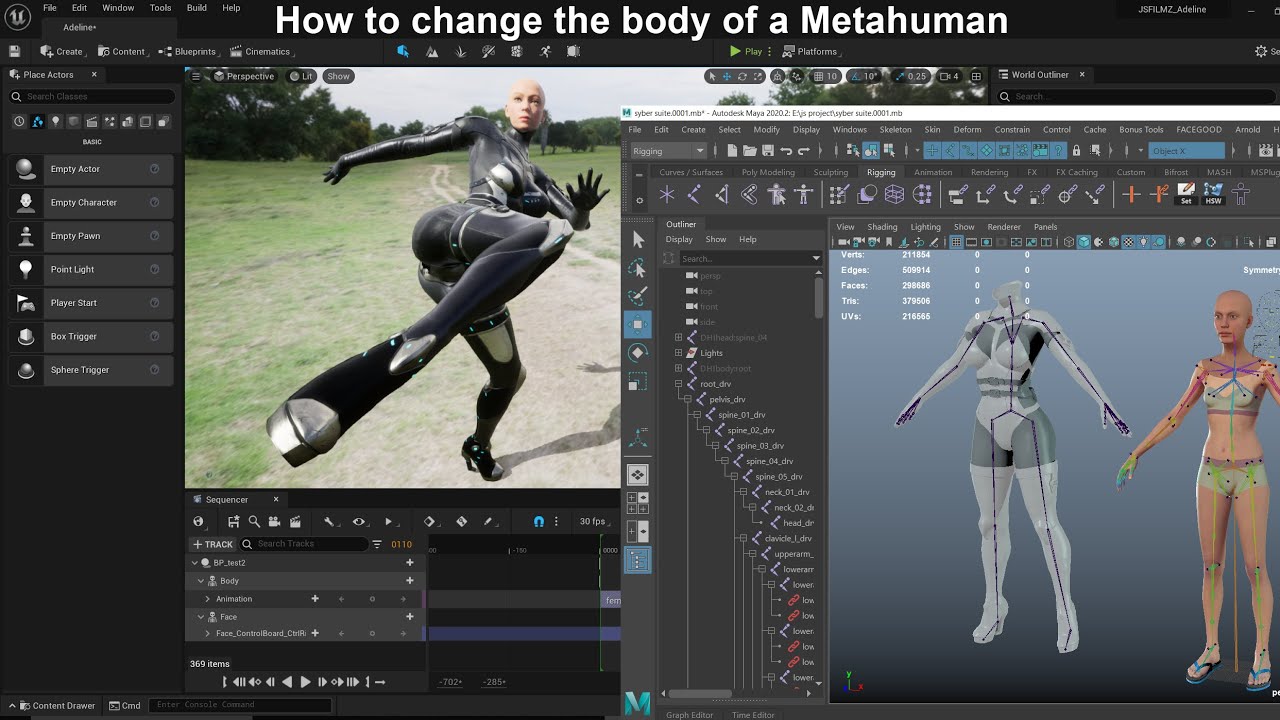Open the Sequencer camera icon

[275, 521]
